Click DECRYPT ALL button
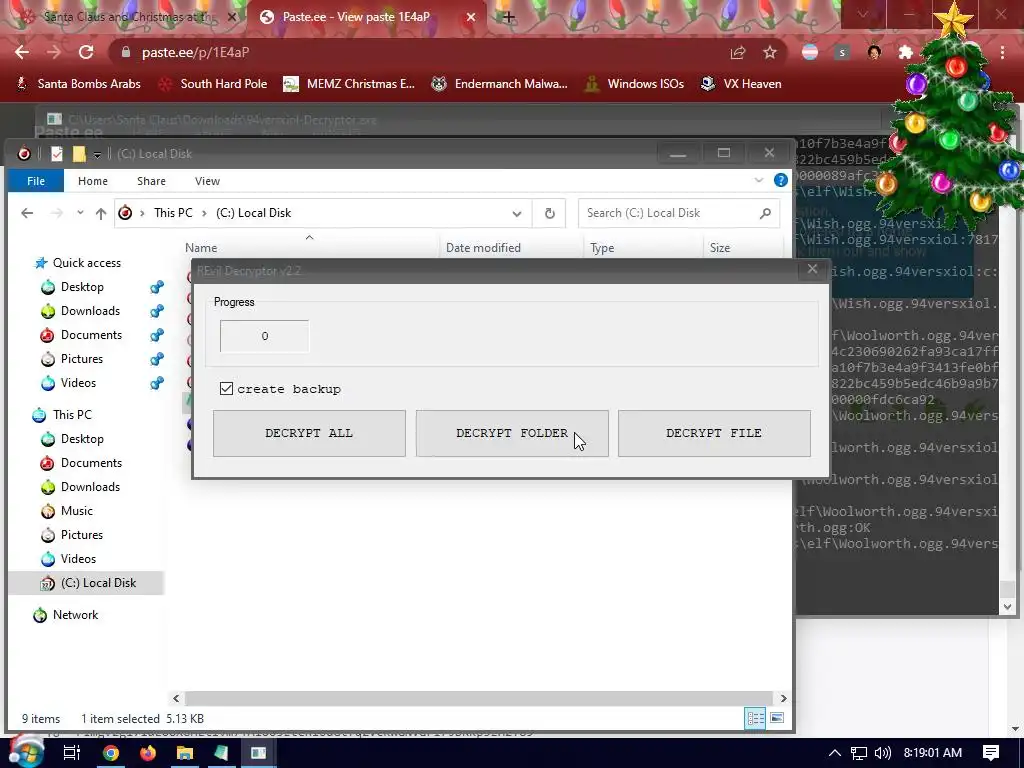This screenshot has height=768, width=1024. (309, 433)
